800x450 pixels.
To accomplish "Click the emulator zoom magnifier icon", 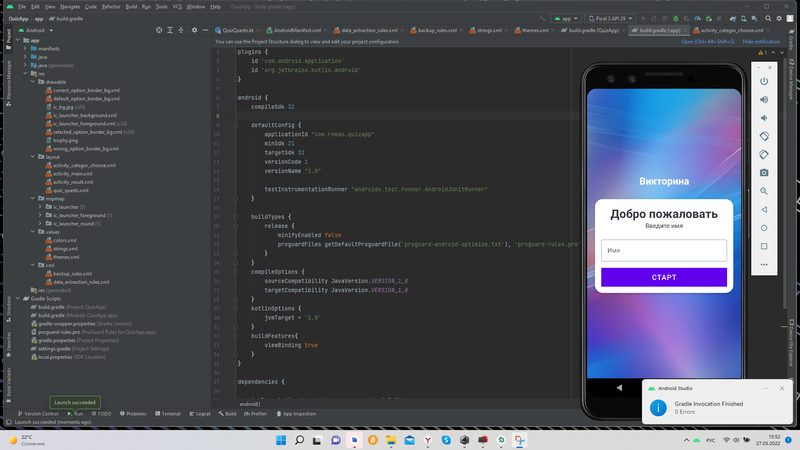I will pyautogui.click(x=764, y=190).
